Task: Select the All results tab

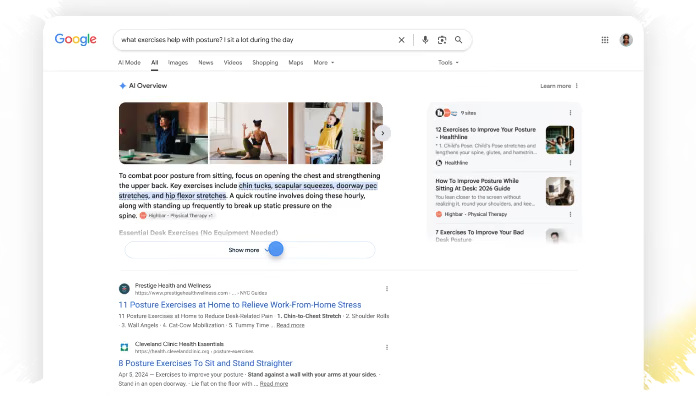Action: 154,63
